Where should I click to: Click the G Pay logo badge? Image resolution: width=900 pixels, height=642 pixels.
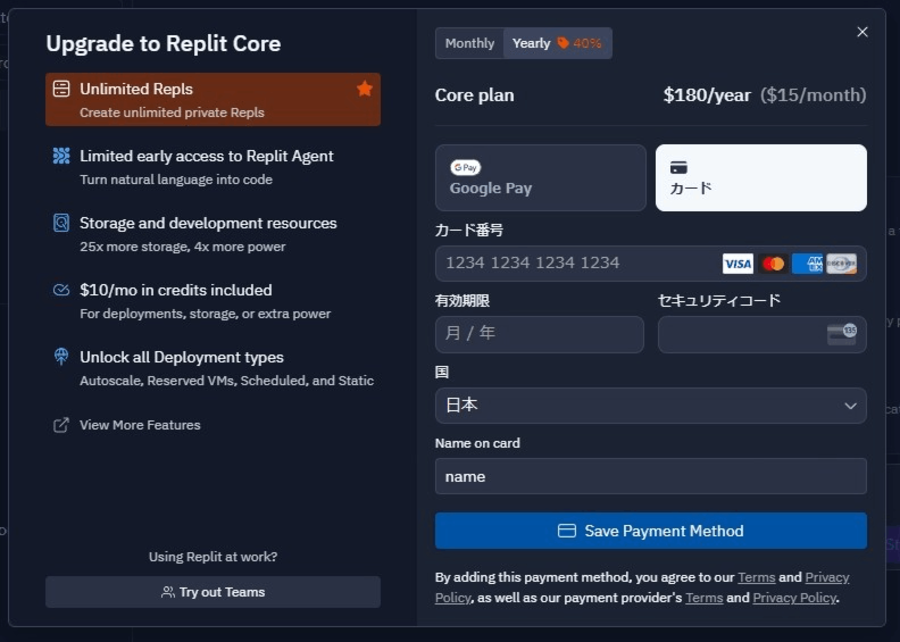point(465,168)
